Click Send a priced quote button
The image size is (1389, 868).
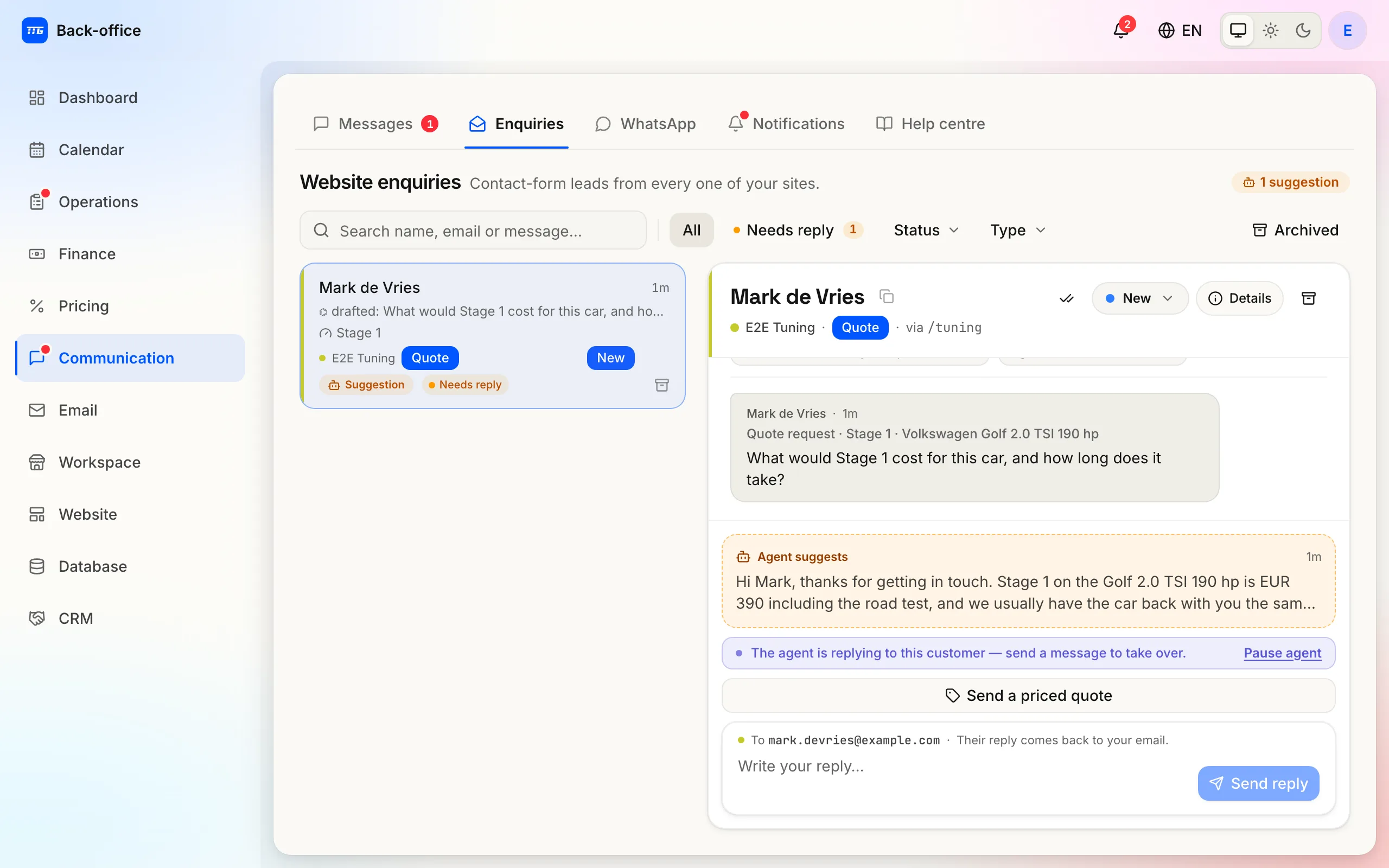(1029, 696)
